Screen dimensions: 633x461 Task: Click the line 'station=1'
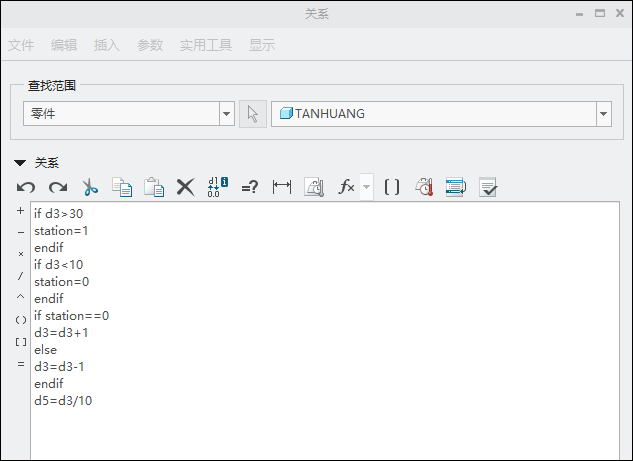click(61, 230)
